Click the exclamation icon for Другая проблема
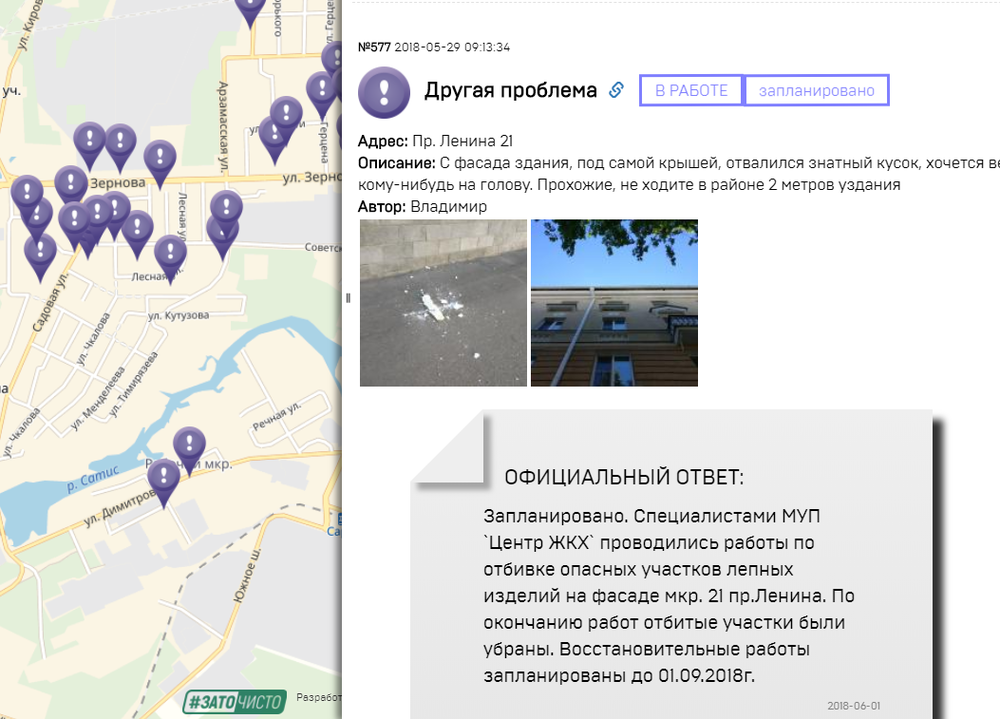Image resolution: width=1000 pixels, height=719 pixels. tap(386, 90)
